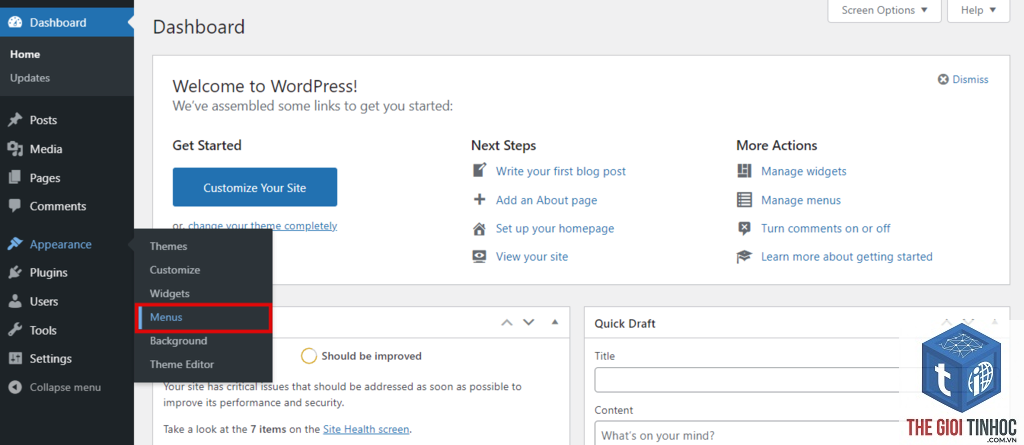Click the graduation cap icon

tap(744, 257)
